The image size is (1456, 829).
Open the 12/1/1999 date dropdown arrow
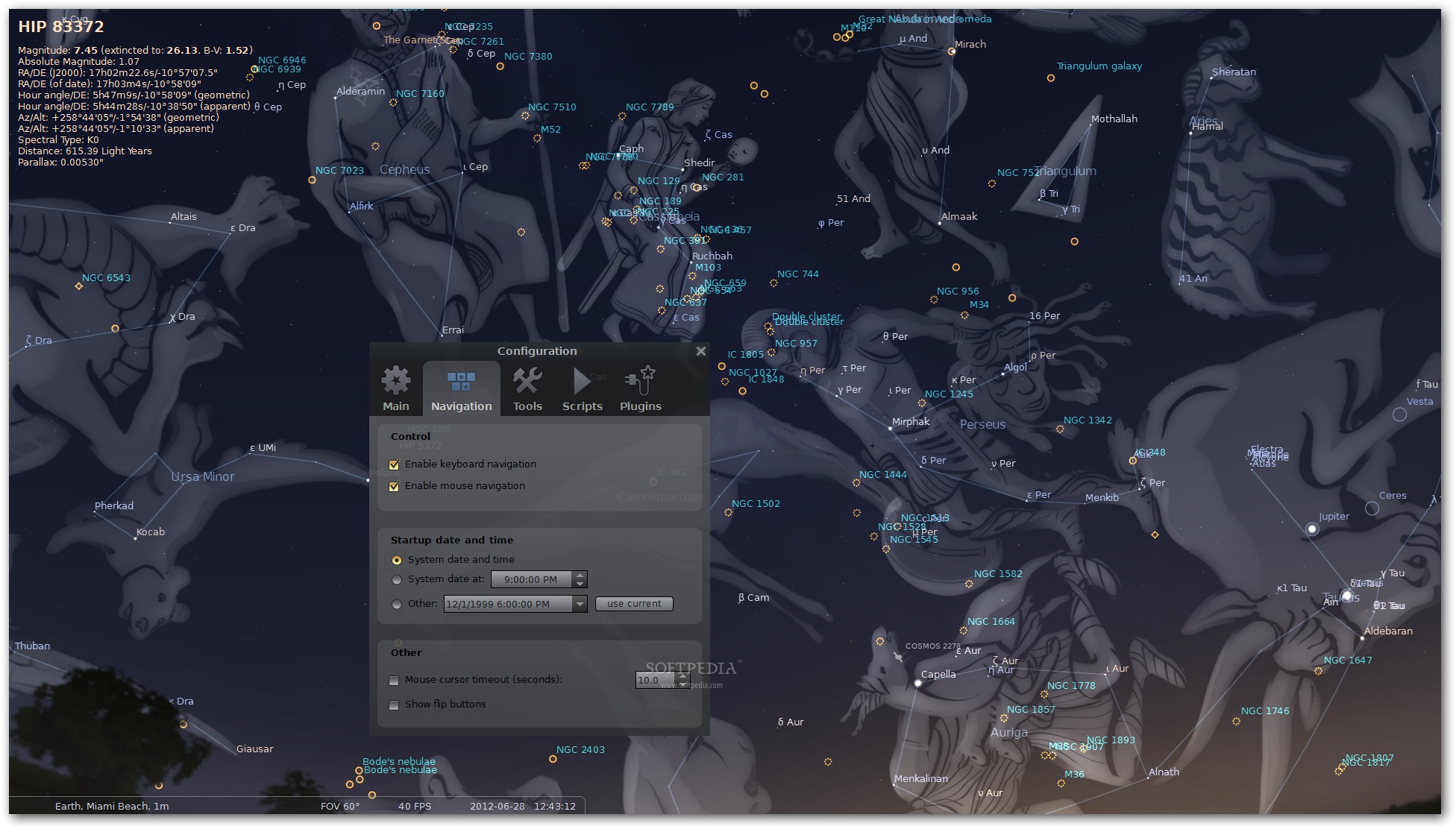(x=580, y=604)
